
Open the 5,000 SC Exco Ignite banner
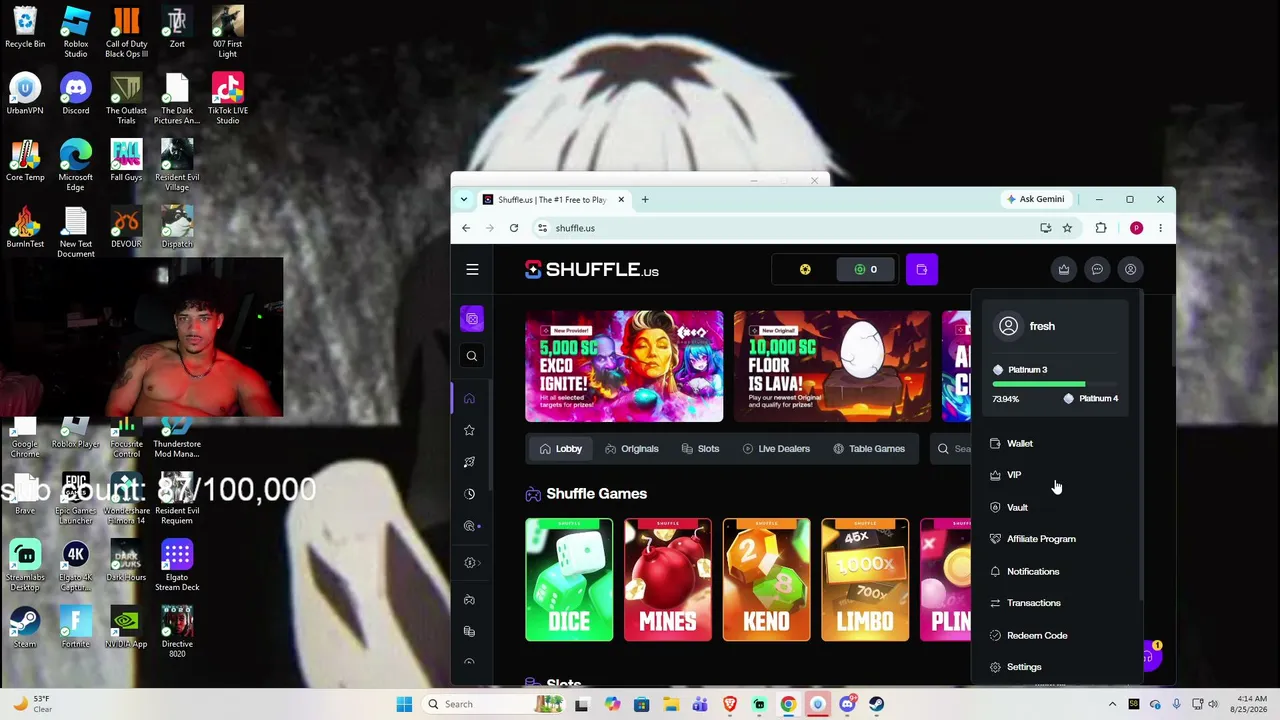[x=624, y=366]
